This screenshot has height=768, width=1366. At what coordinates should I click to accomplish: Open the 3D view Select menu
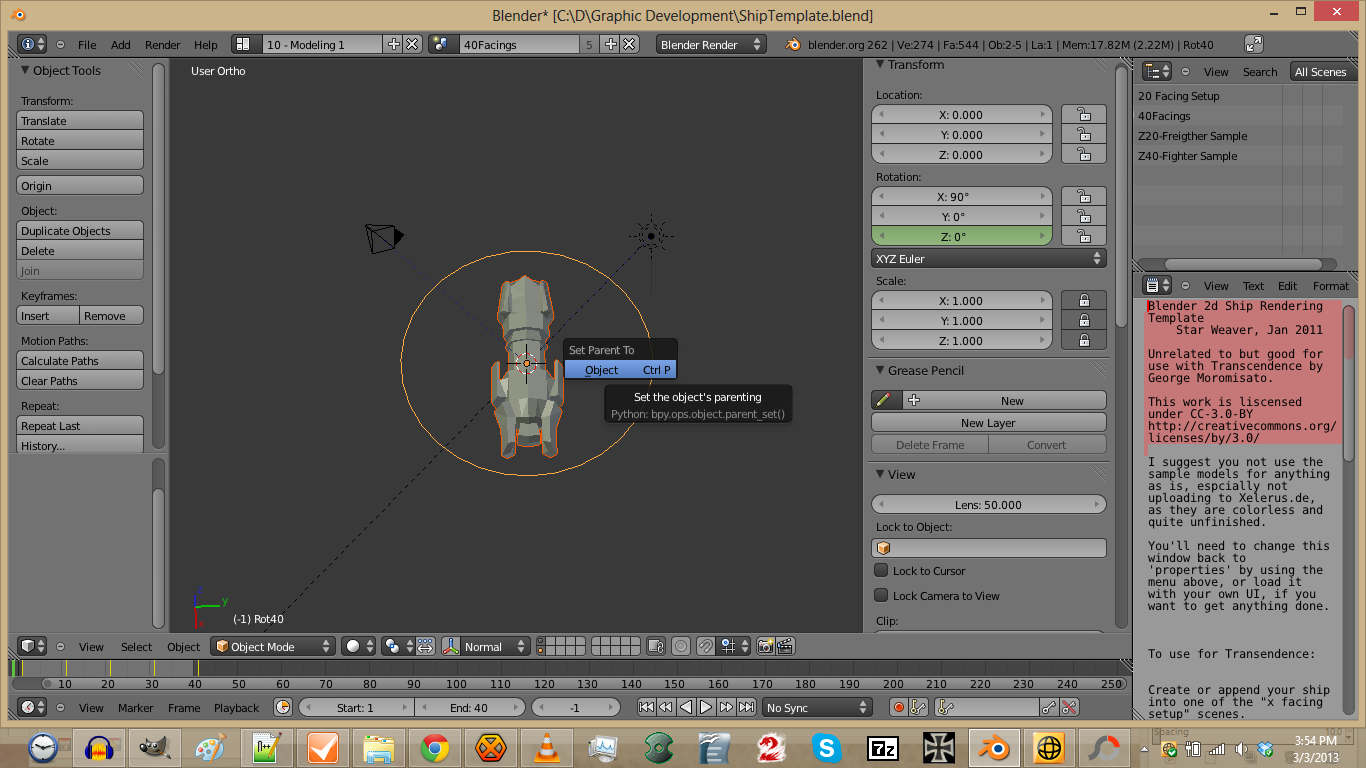[137, 647]
